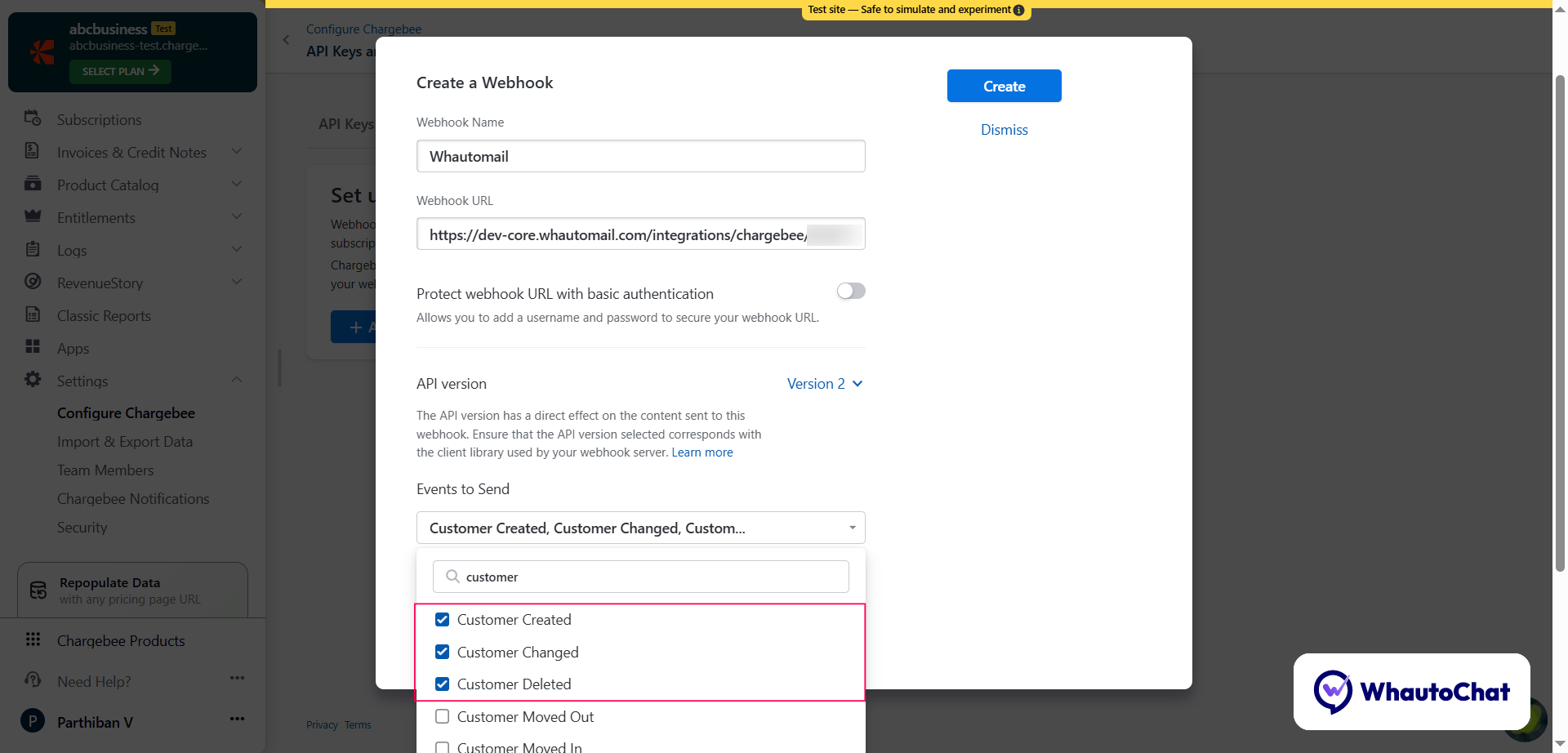The height and width of the screenshot is (753, 1568).
Task: Open Chargebee Notifications from the sidebar
Action: click(133, 498)
